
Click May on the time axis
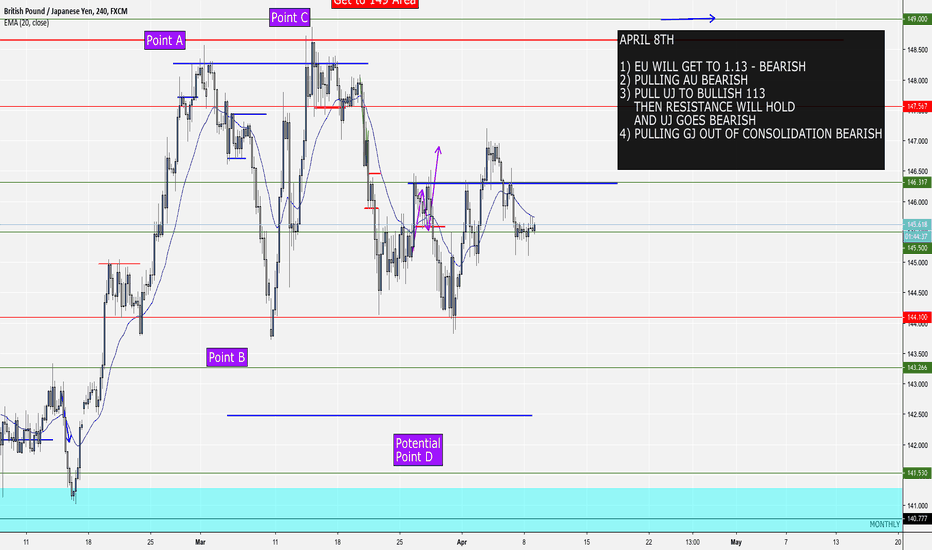[x=736, y=542]
